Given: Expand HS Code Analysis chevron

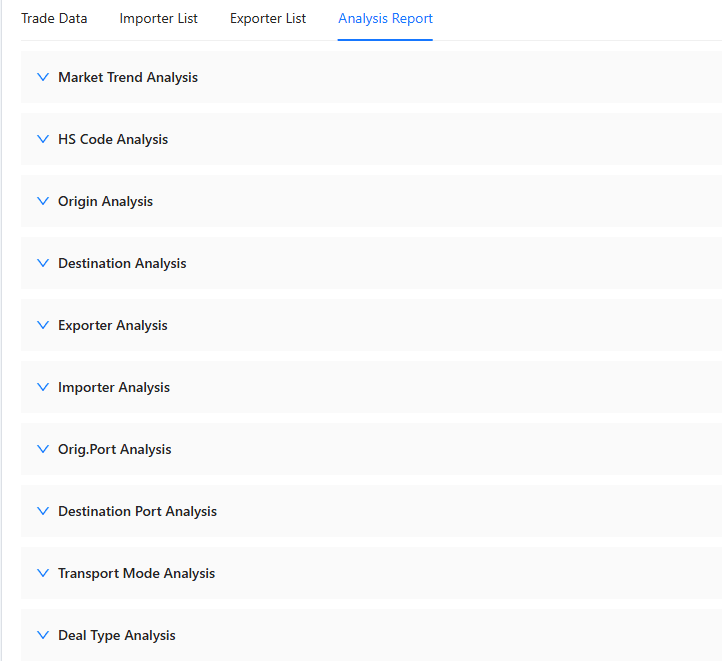Looking at the screenshot, I should (43, 139).
